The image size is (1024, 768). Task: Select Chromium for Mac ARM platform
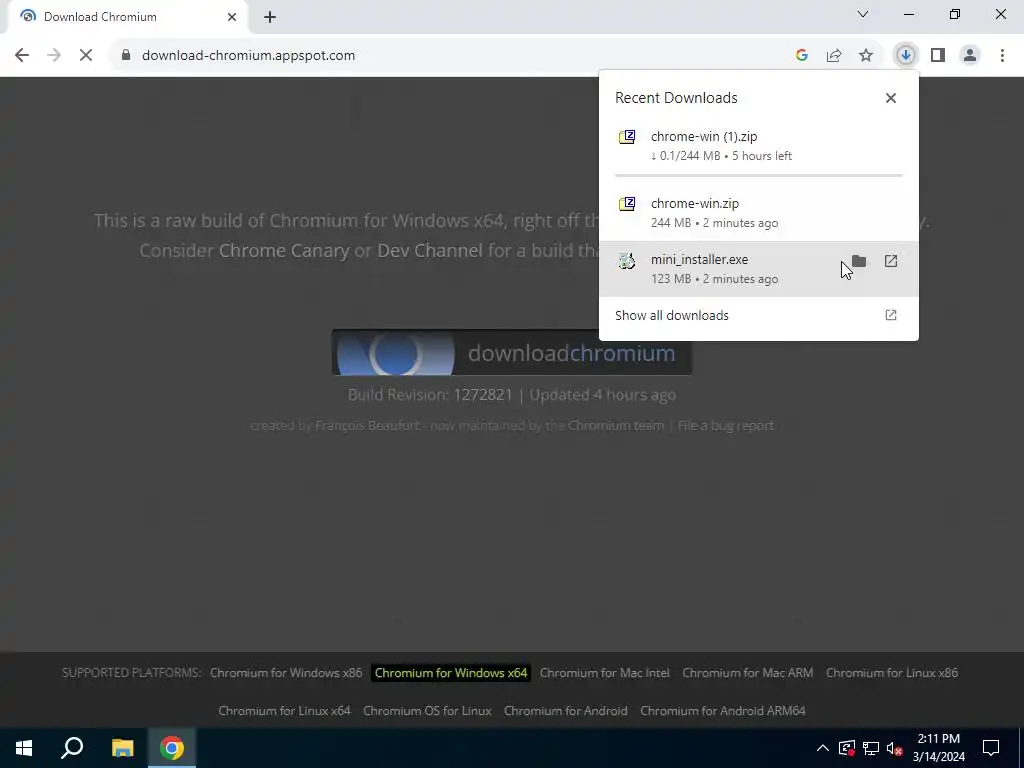point(748,673)
